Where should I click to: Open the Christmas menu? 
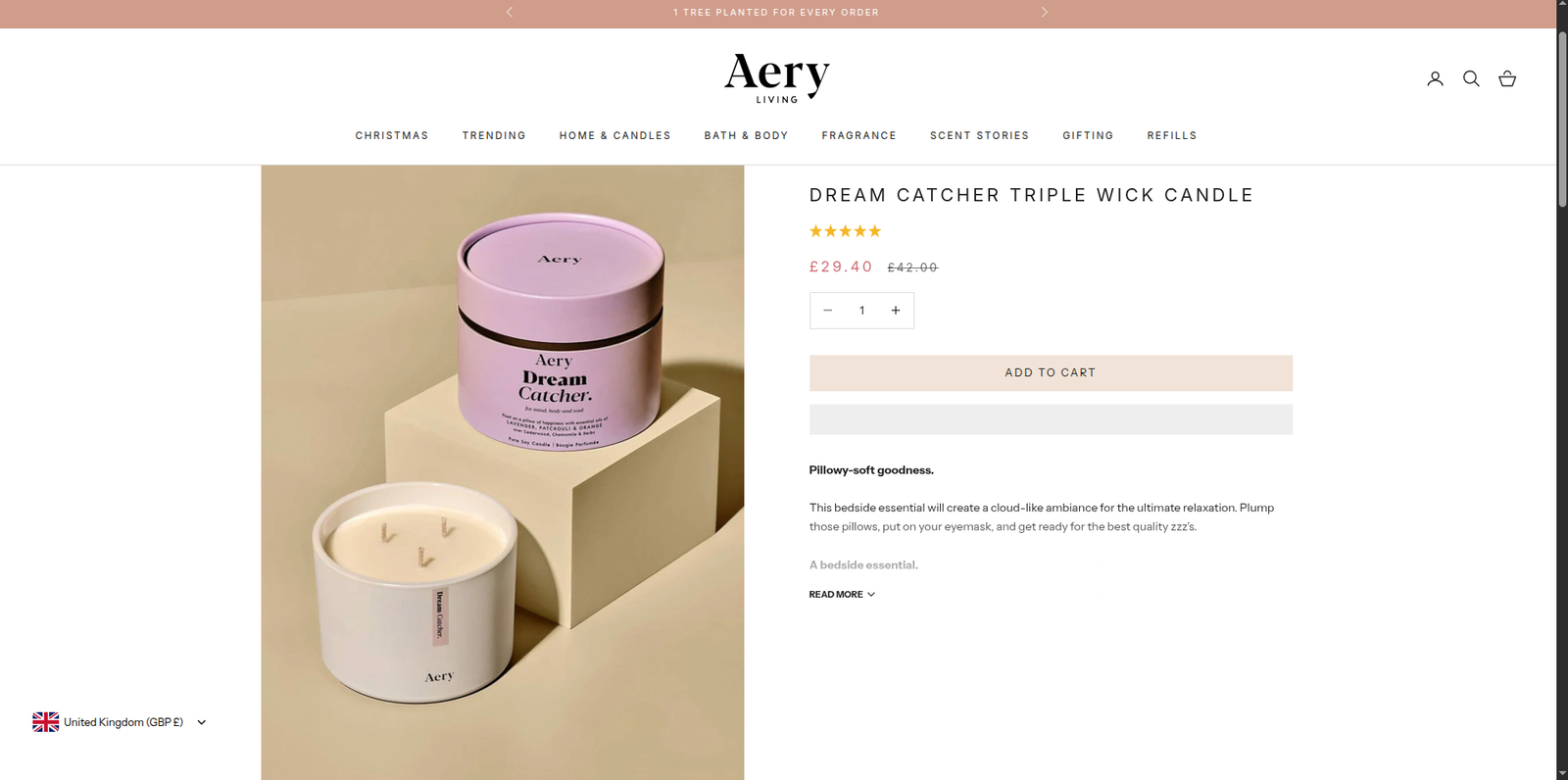[392, 136]
